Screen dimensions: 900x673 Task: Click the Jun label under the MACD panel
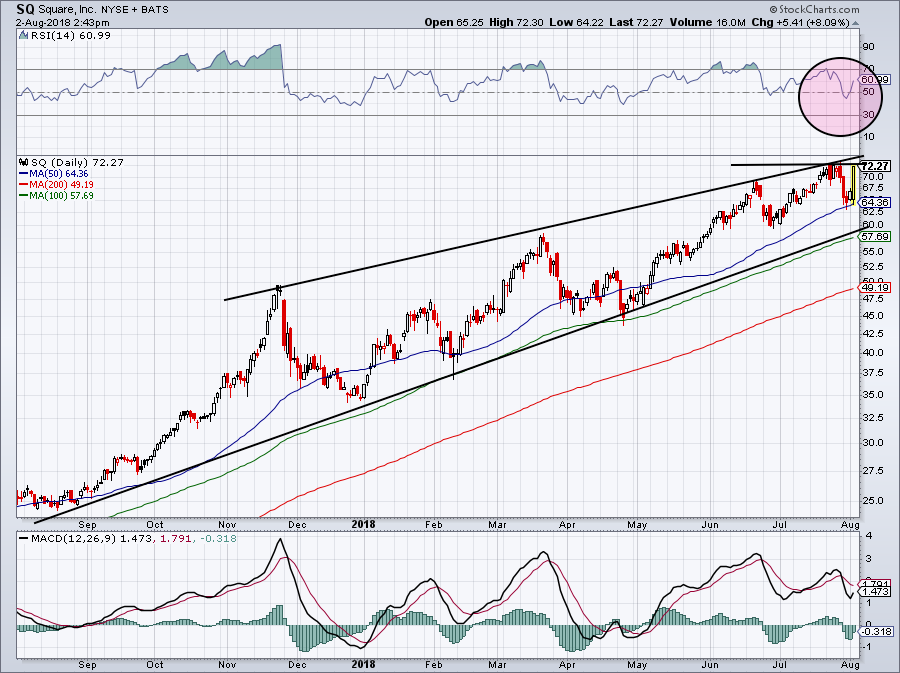pos(710,664)
